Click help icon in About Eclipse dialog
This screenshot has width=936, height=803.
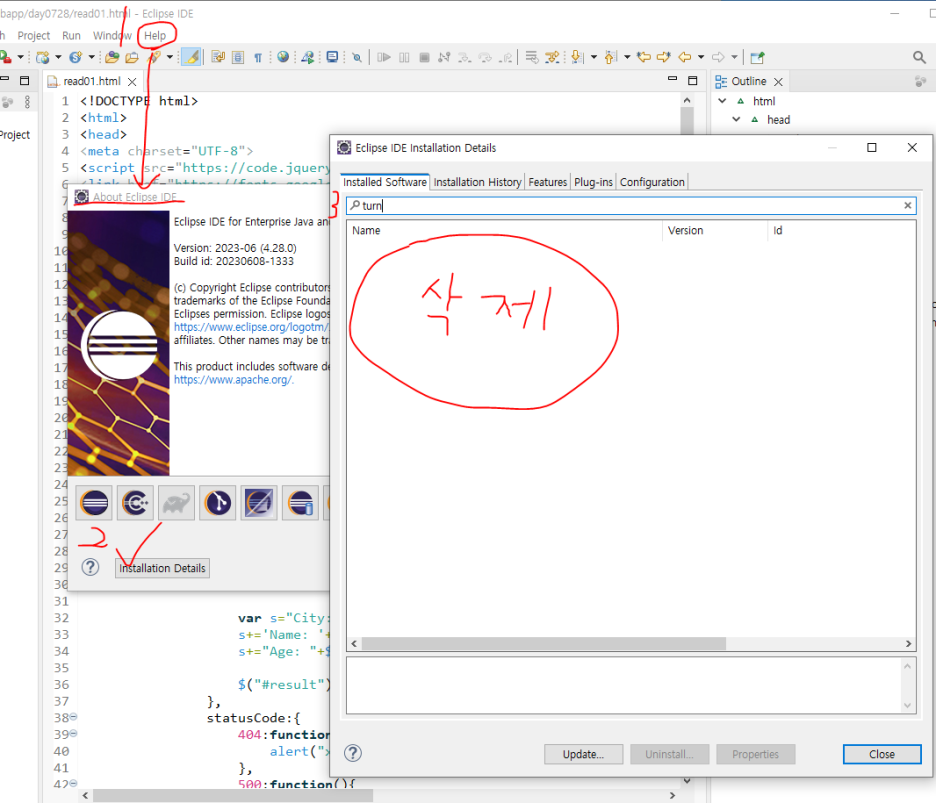(90, 567)
